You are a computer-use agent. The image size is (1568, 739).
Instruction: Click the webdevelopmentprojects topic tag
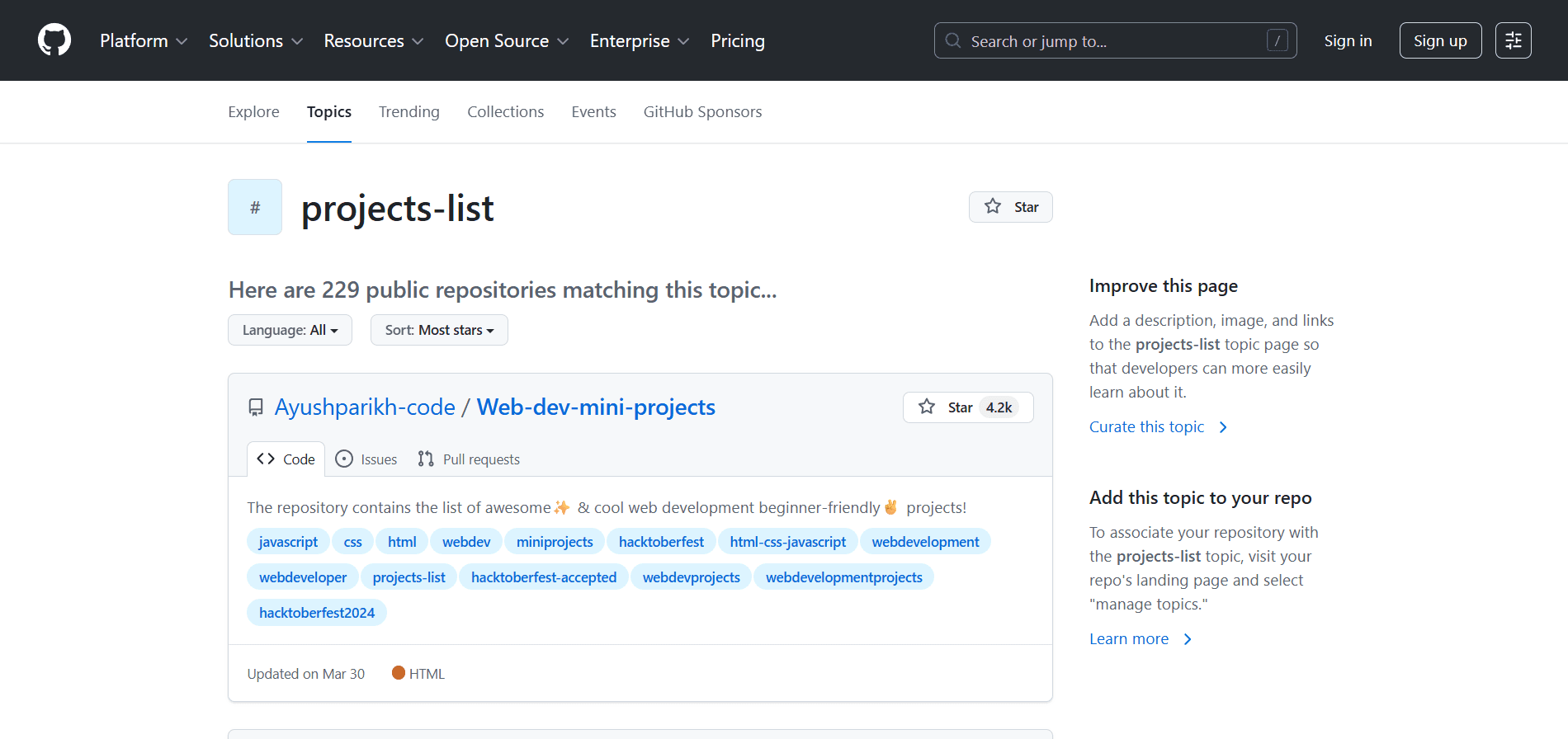(844, 577)
